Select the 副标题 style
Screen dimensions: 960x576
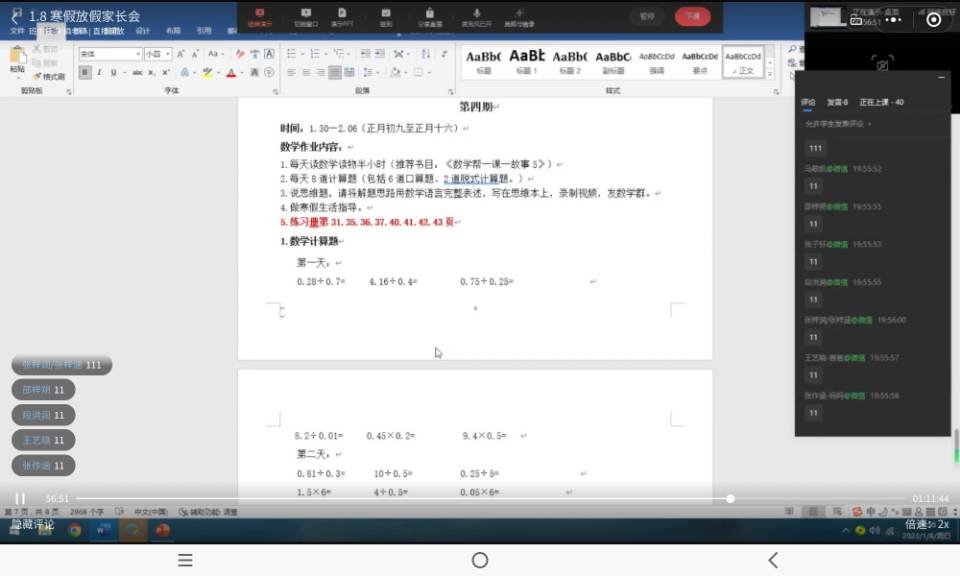(x=613, y=61)
